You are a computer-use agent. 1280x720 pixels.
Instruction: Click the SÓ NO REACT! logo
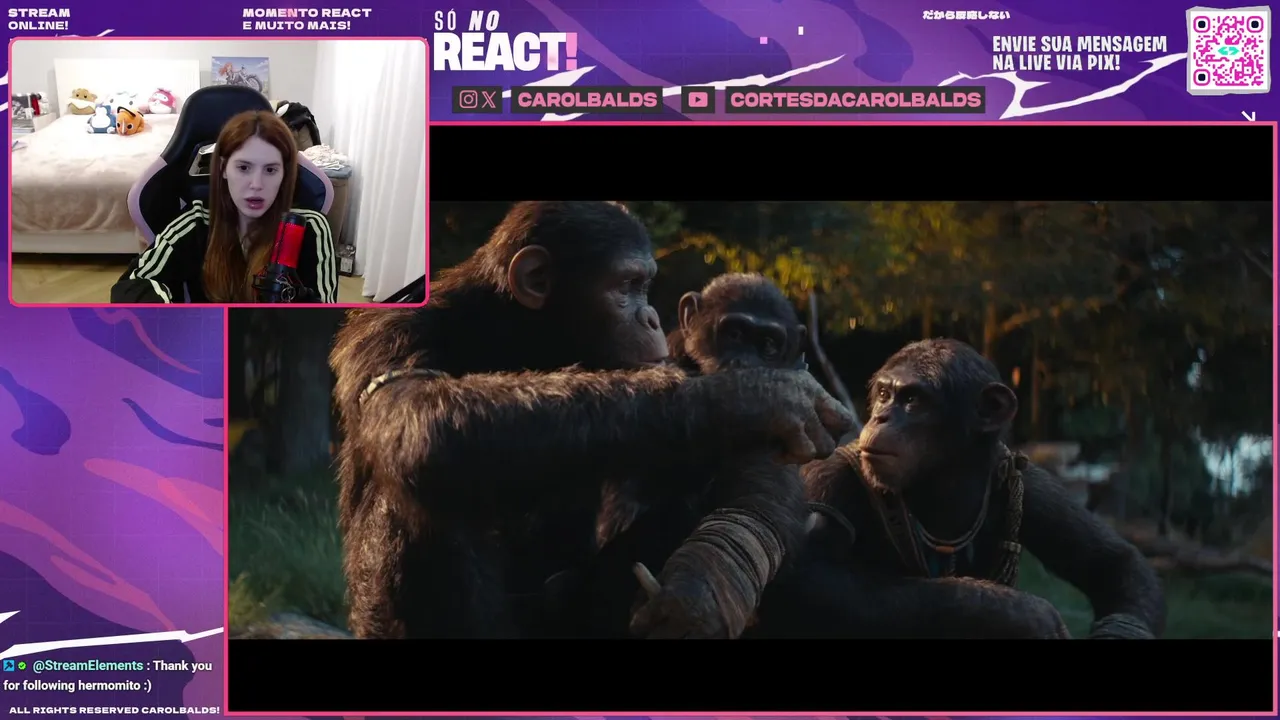505,43
